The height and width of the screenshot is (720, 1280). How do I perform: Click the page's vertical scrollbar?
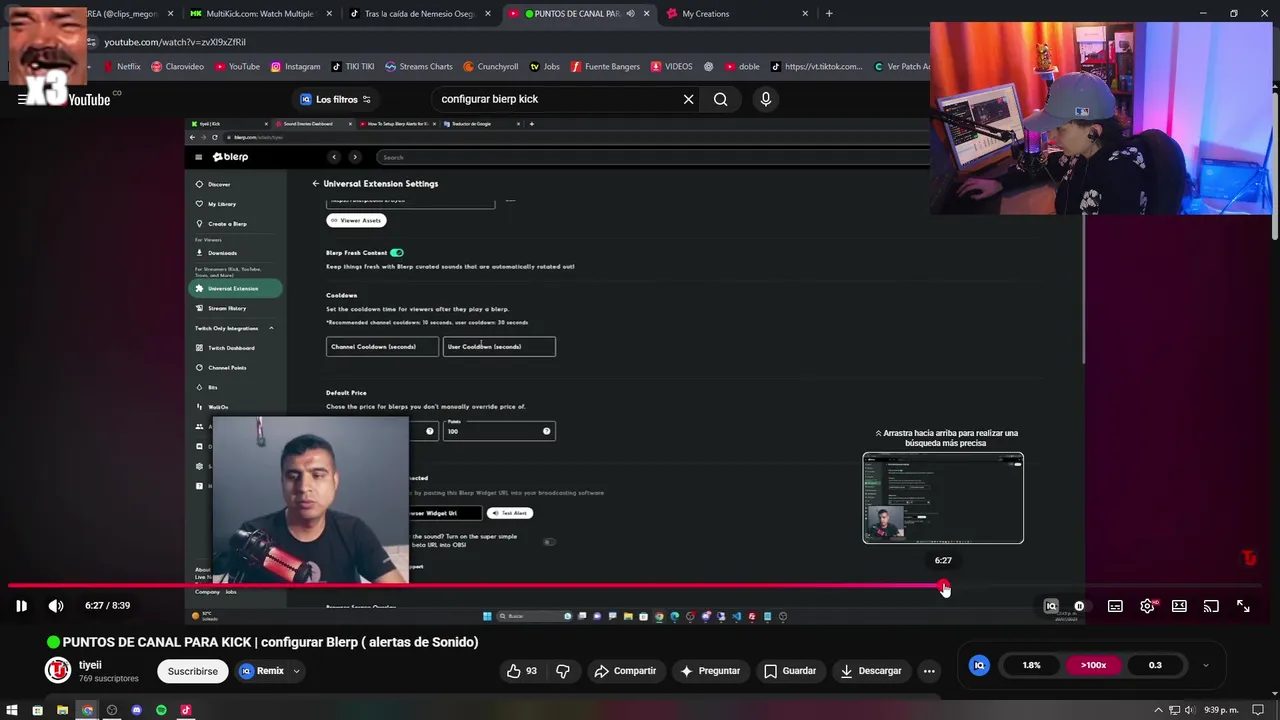(x=1275, y=165)
